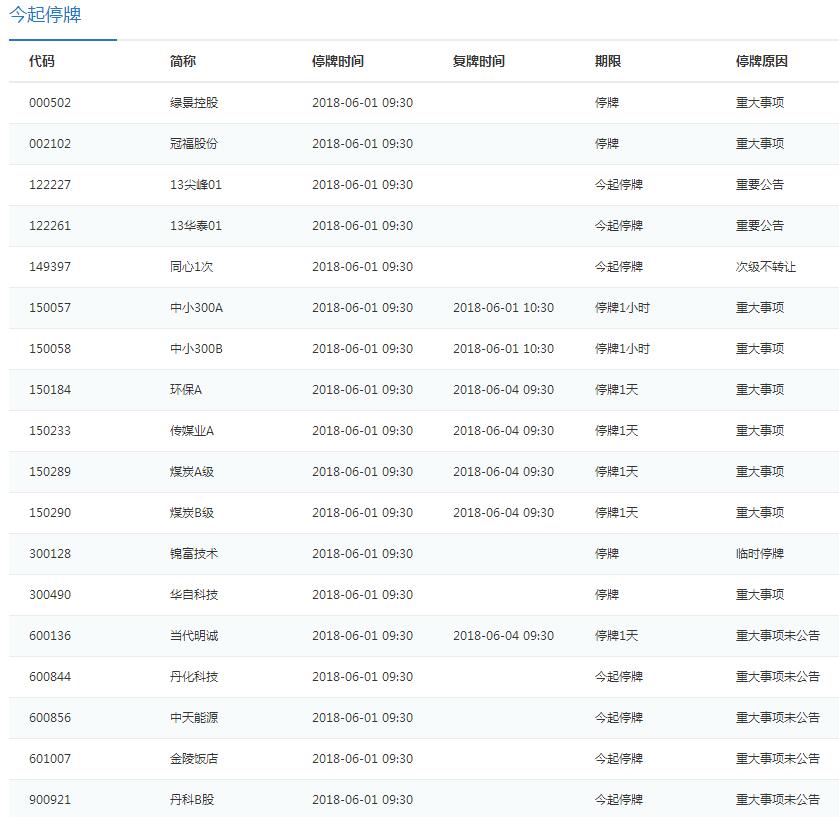Click the 期限 column header

click(x=608, y=61)
